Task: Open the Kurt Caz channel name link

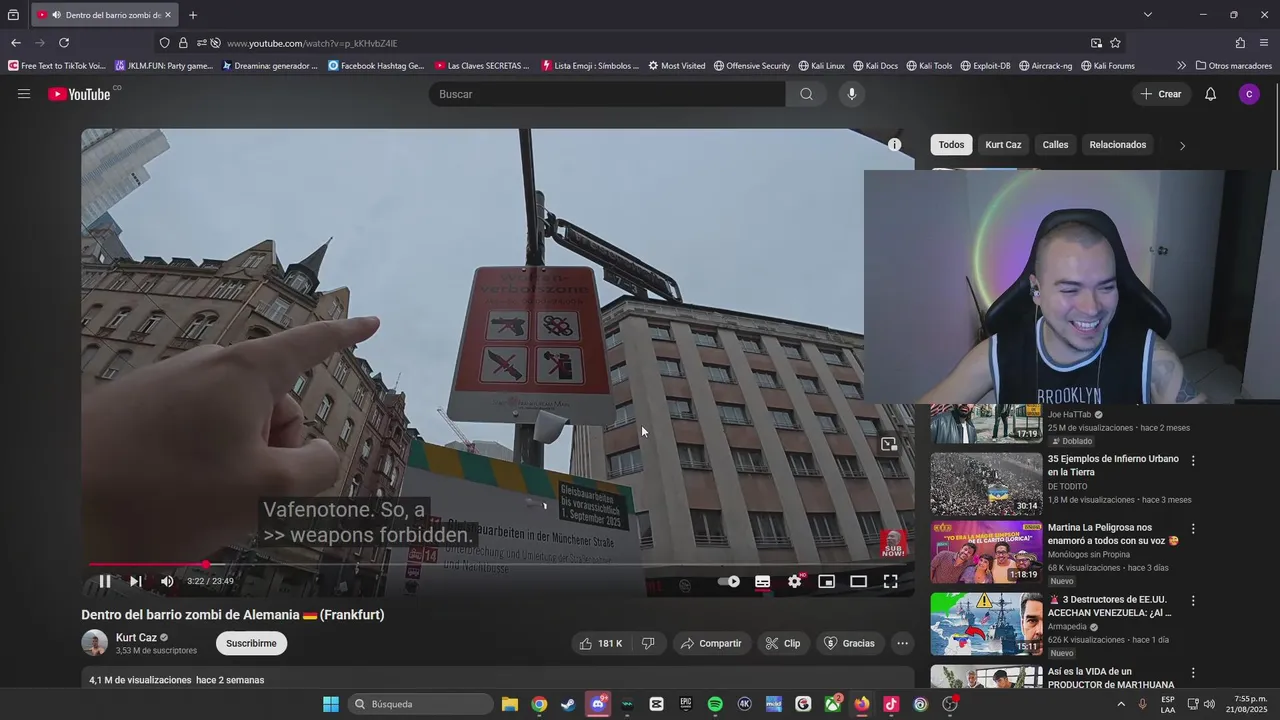Action: tap(136, 637)
